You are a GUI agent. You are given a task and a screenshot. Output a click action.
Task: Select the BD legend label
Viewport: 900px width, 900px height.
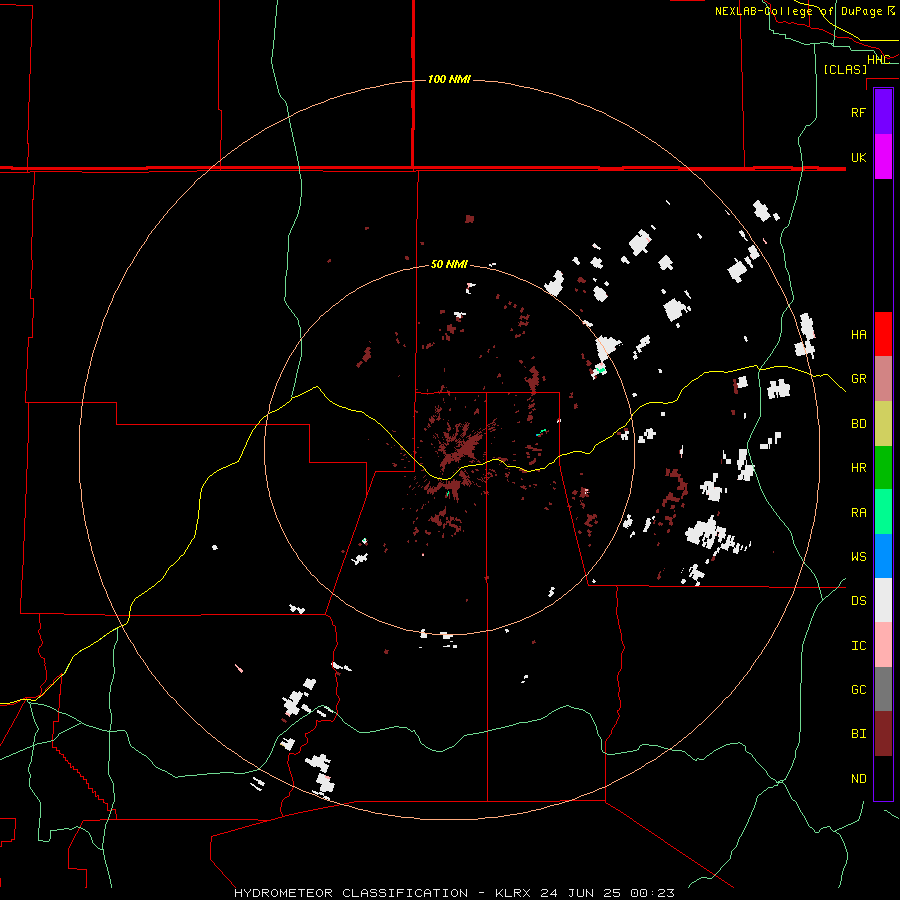click(x=858, y=424)
